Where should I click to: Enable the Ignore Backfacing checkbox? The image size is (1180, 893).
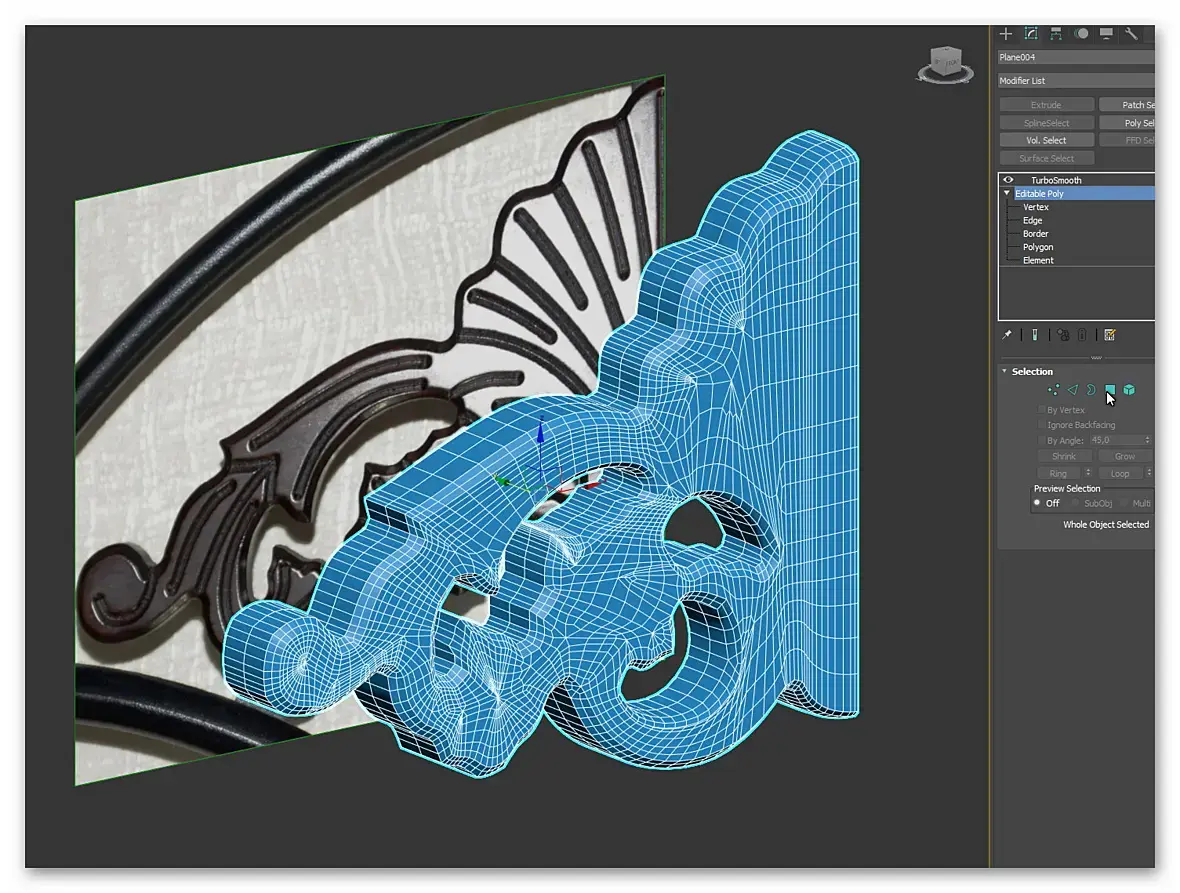[x=1042, y=424]
